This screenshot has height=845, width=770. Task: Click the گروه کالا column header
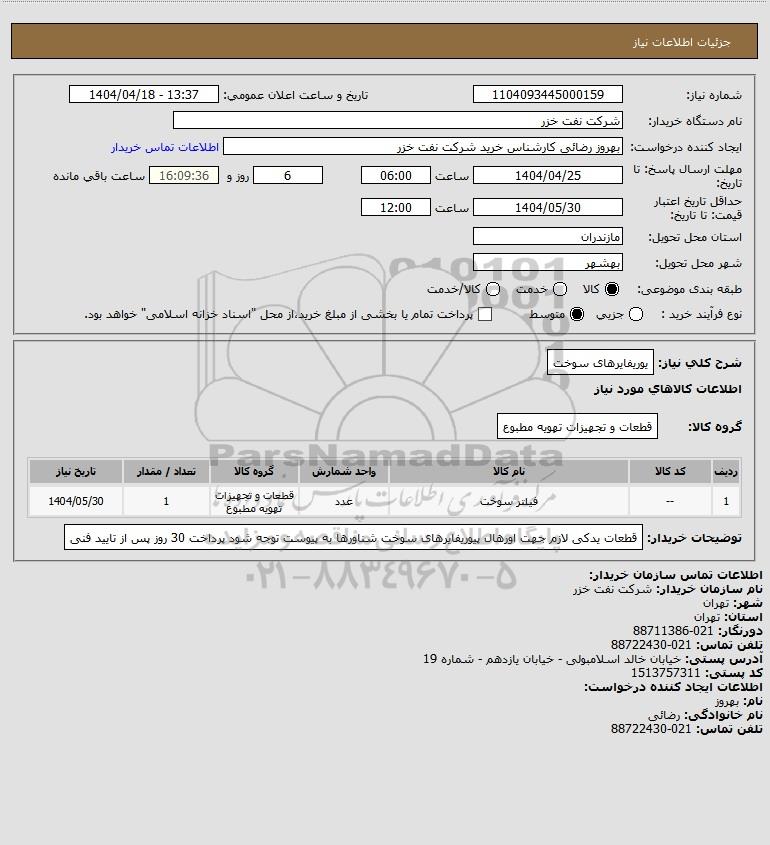point(254,472)
